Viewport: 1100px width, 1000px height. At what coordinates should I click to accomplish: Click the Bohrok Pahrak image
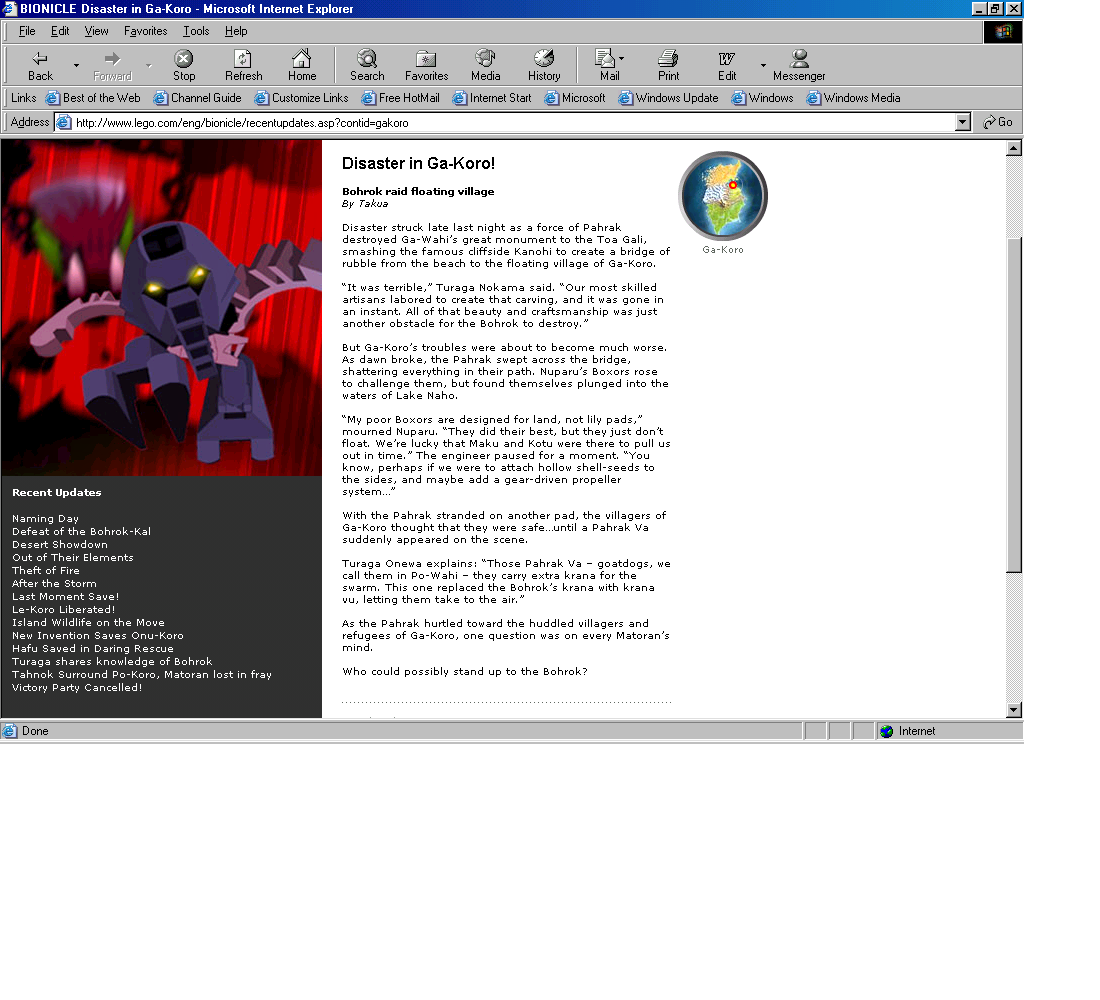[161, 307]
